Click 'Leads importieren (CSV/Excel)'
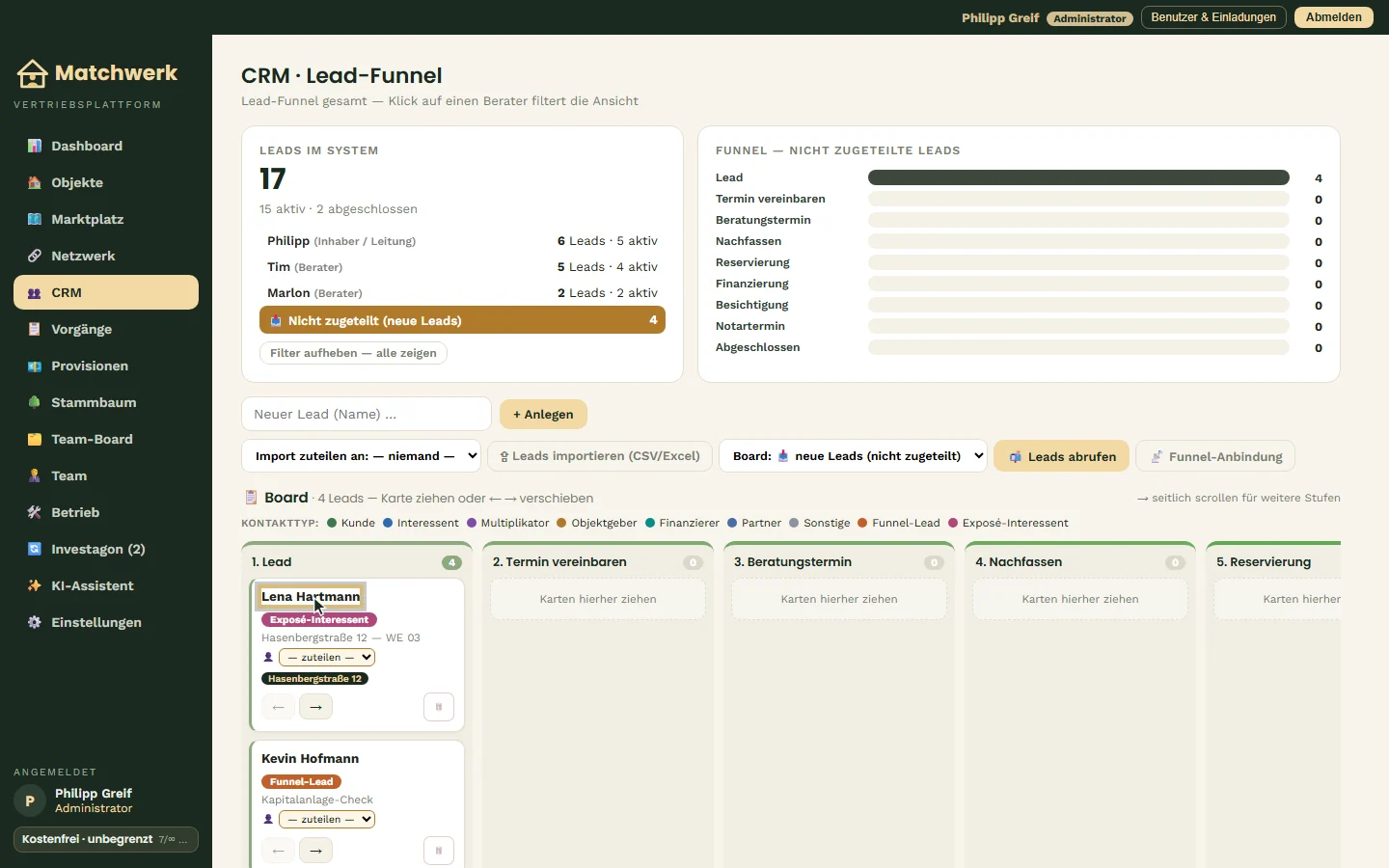This screenshot has width=1389, height=868. 600,456
